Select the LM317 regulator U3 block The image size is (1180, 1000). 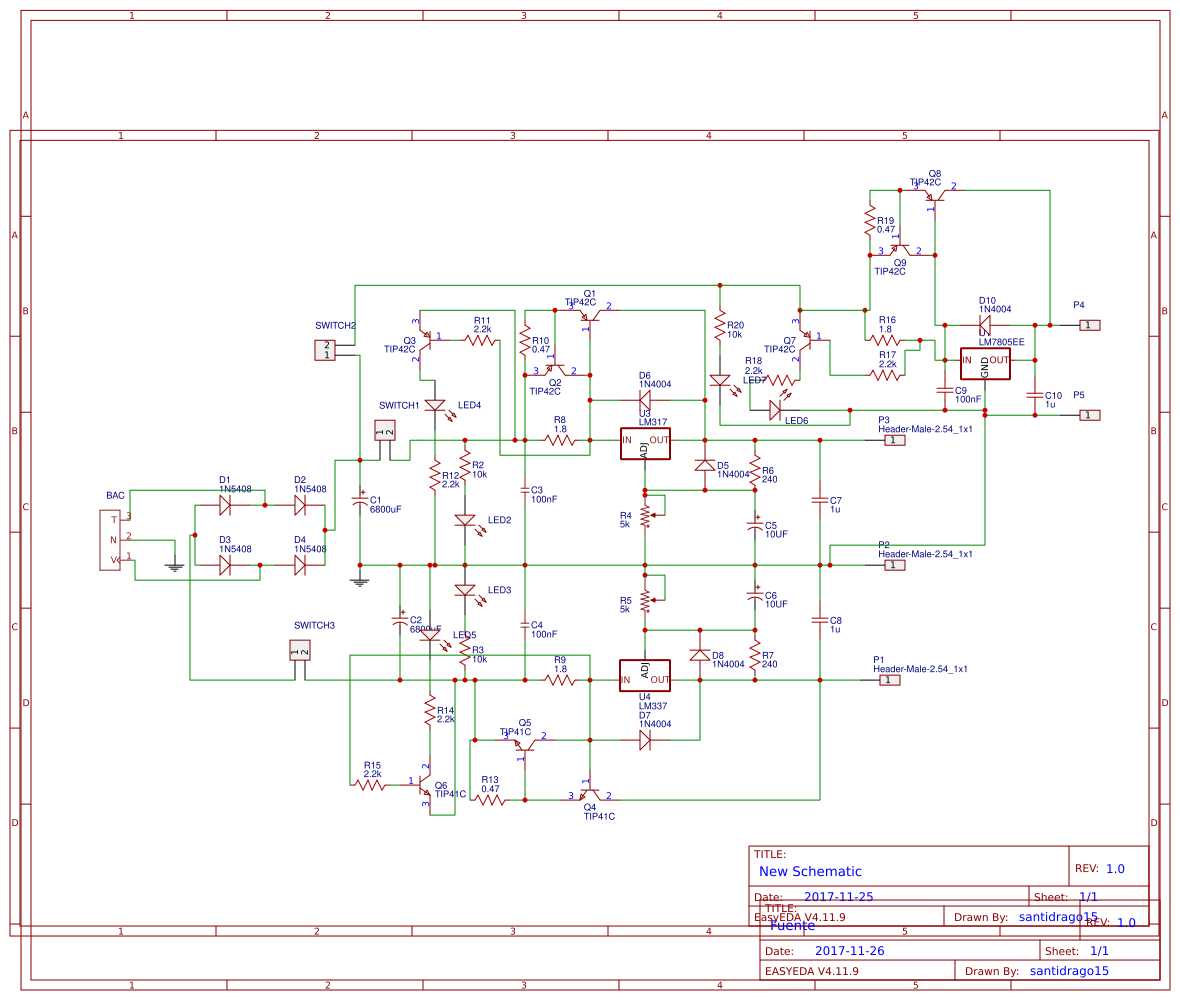(645, 443)
